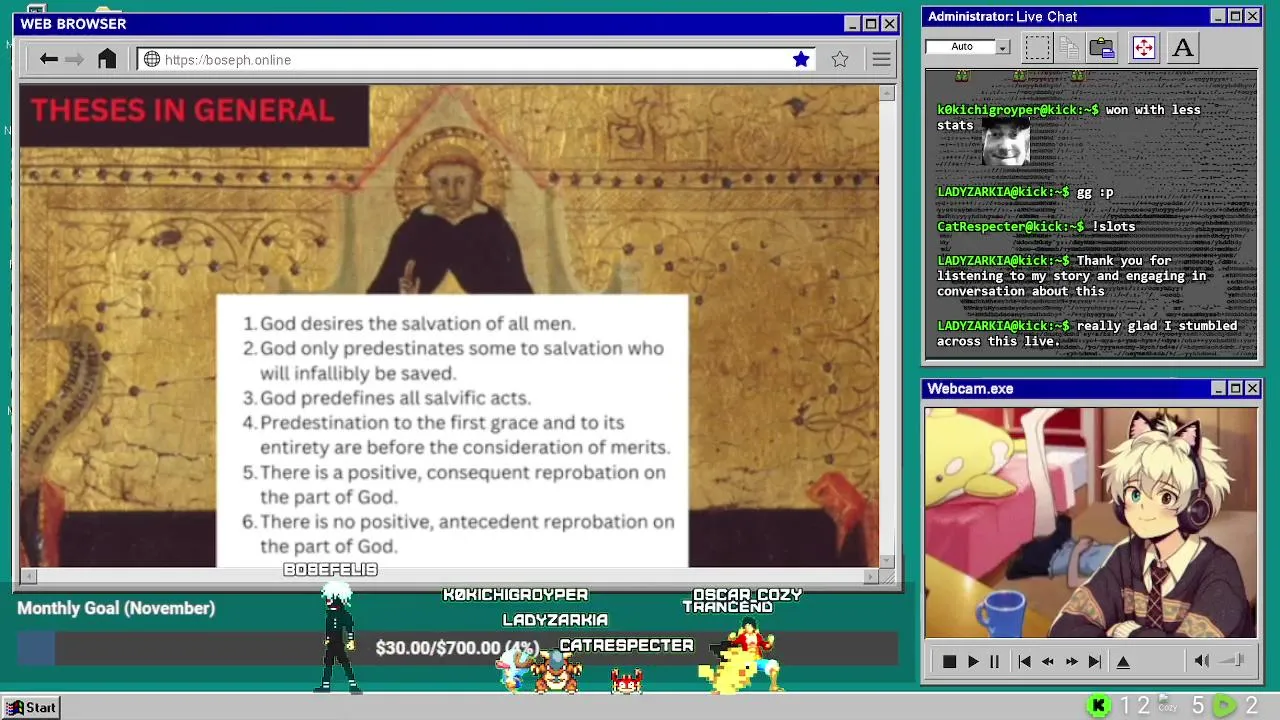Click the copy icon in Live Chat toolbar
The image size is (1280, 720).
tap(1069, 47)
